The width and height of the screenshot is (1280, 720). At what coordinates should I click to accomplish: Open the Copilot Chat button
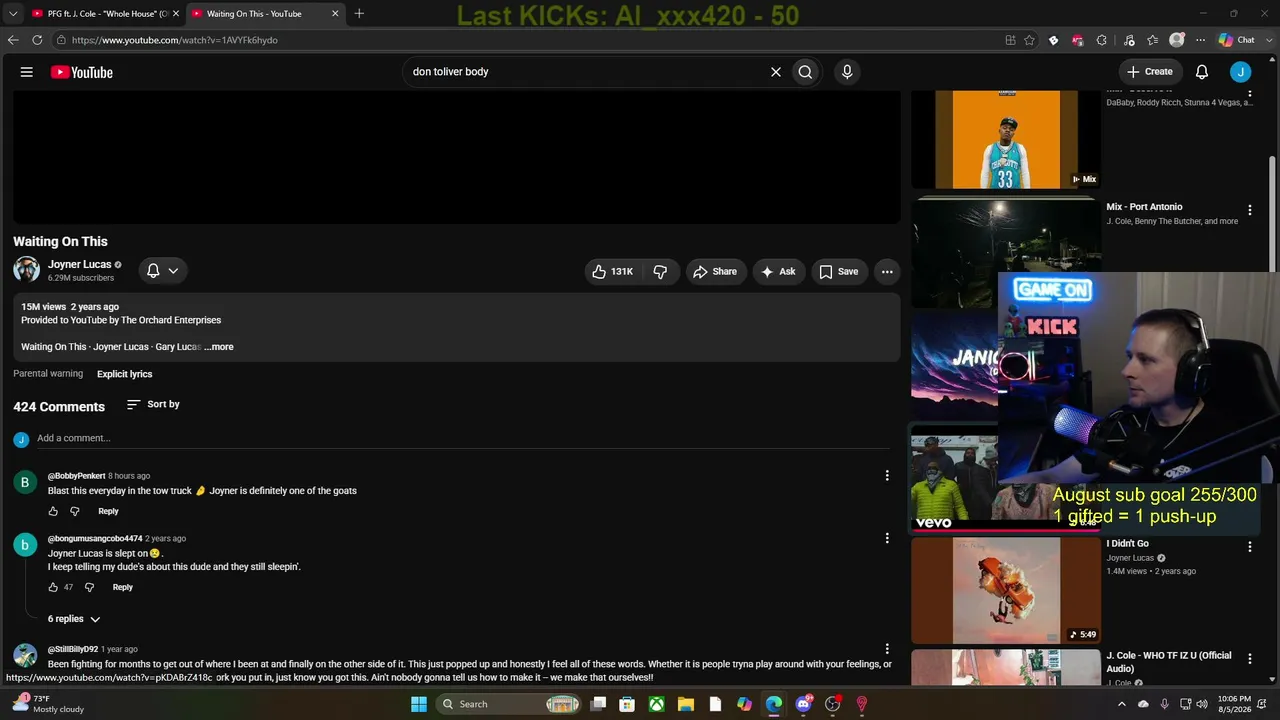[1237, 40]
